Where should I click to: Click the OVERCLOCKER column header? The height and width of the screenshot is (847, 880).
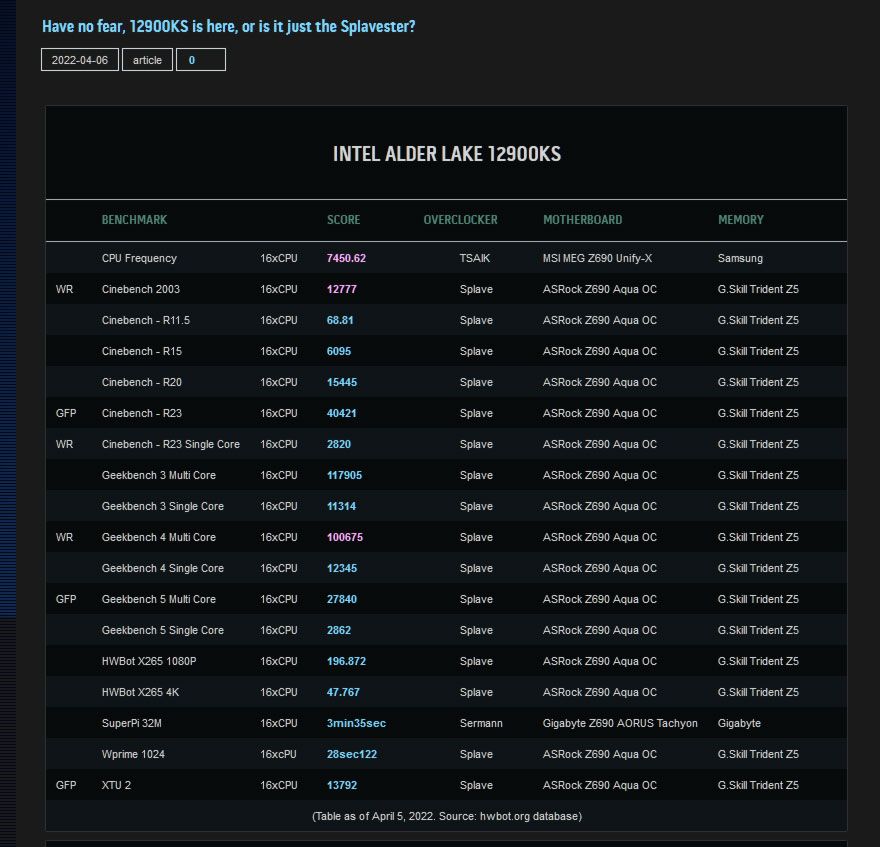[x=460, y=220]
